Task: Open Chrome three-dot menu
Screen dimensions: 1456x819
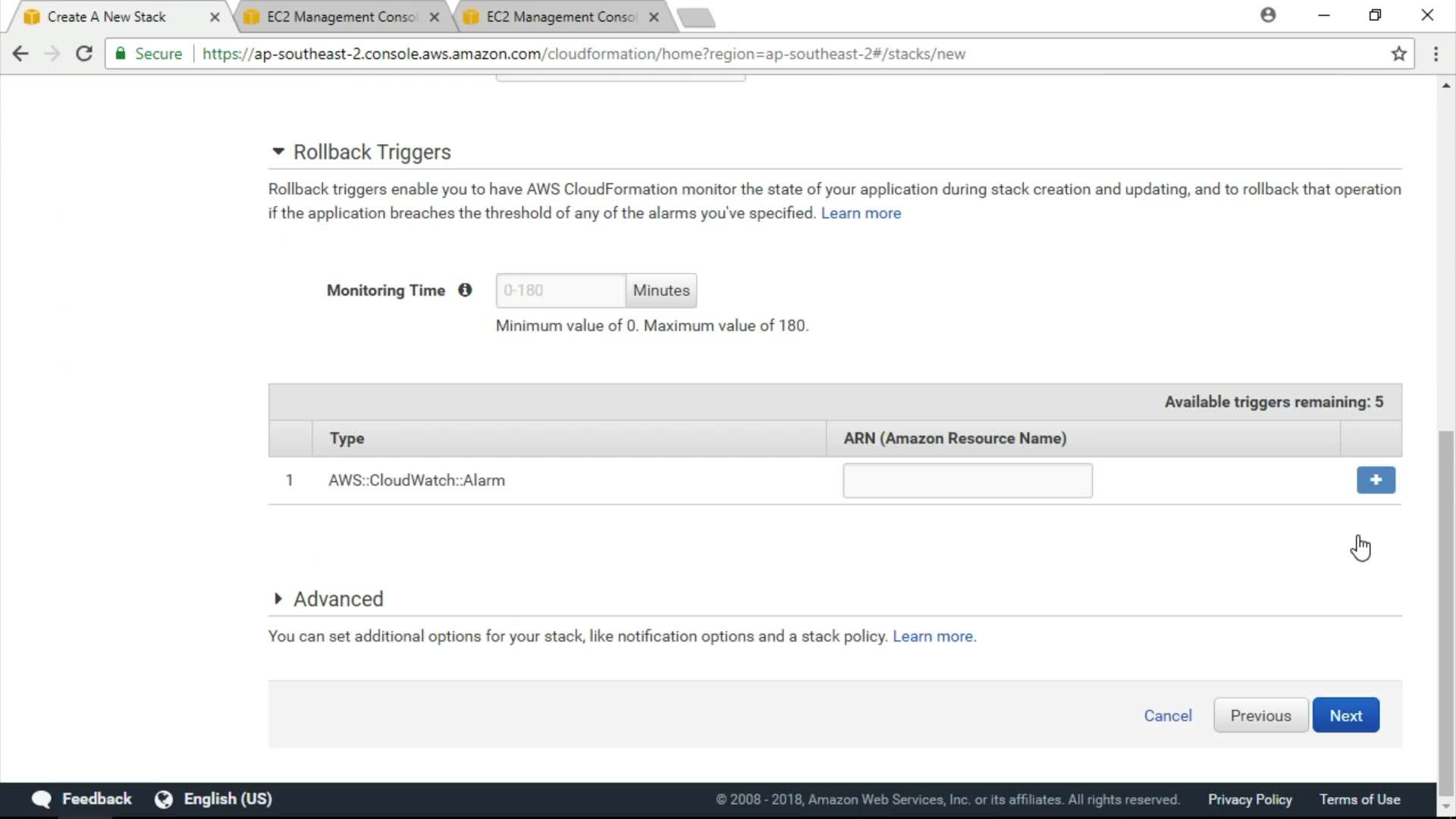Action: (x=1436, y=54)
